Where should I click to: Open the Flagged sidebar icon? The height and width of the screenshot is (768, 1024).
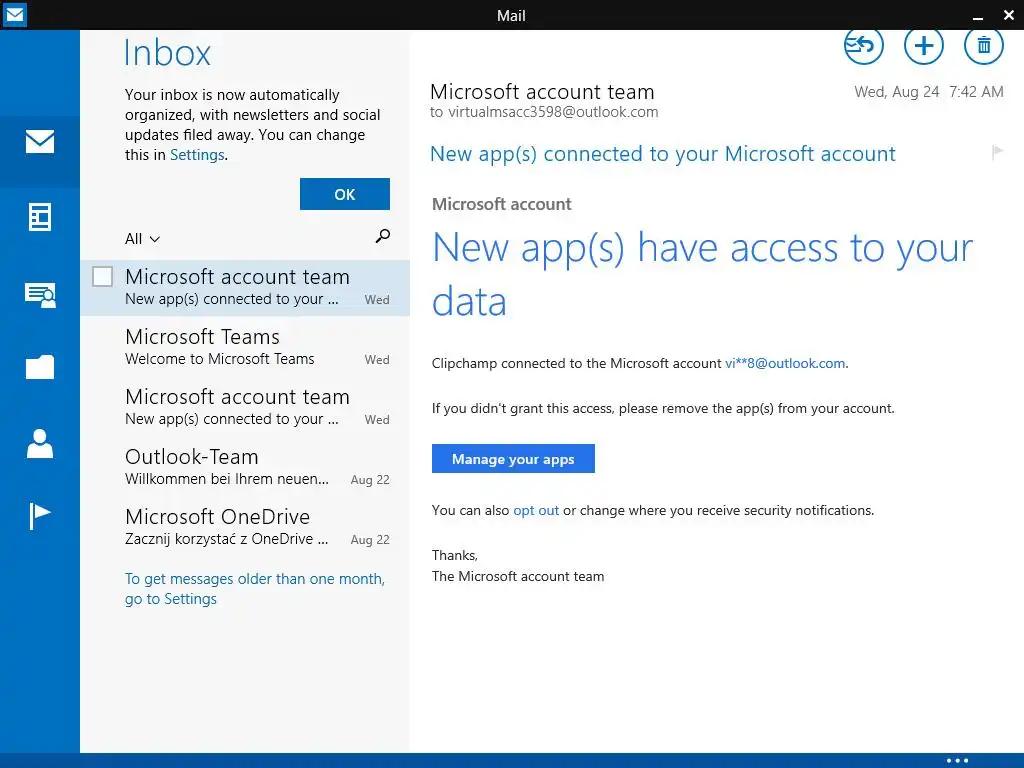[40, 516]
